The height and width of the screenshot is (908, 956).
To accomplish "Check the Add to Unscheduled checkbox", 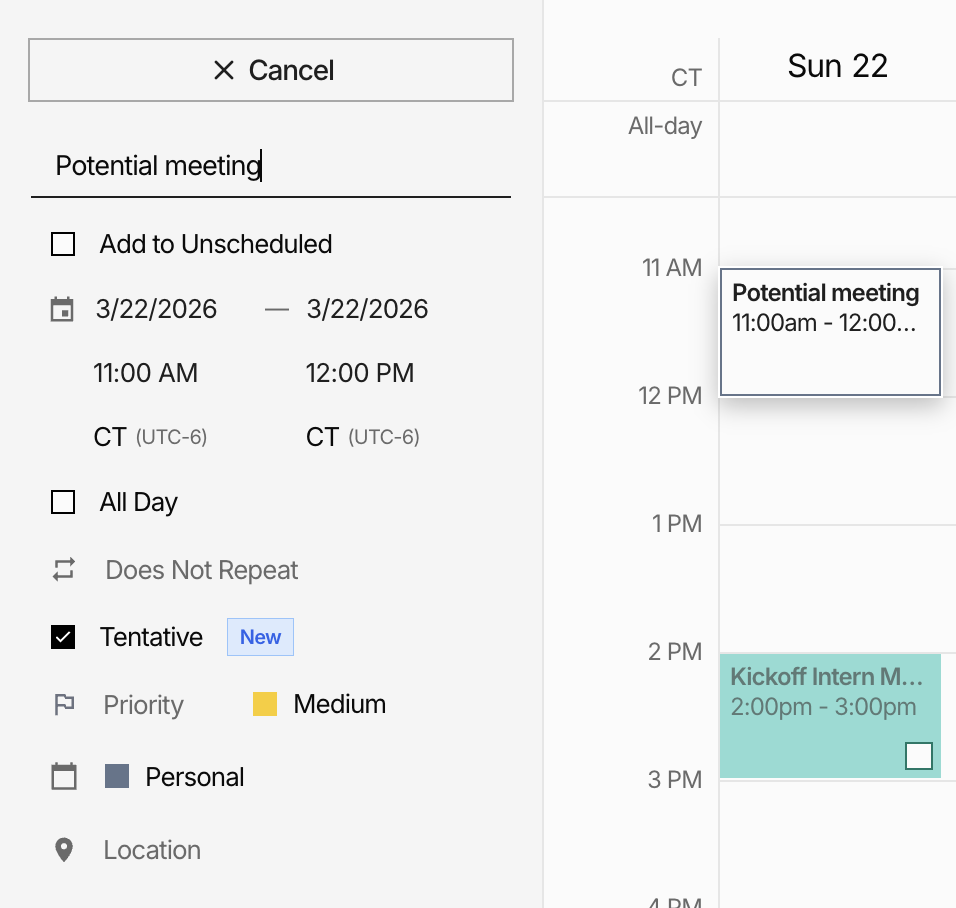I will click(x=63, y=244).
